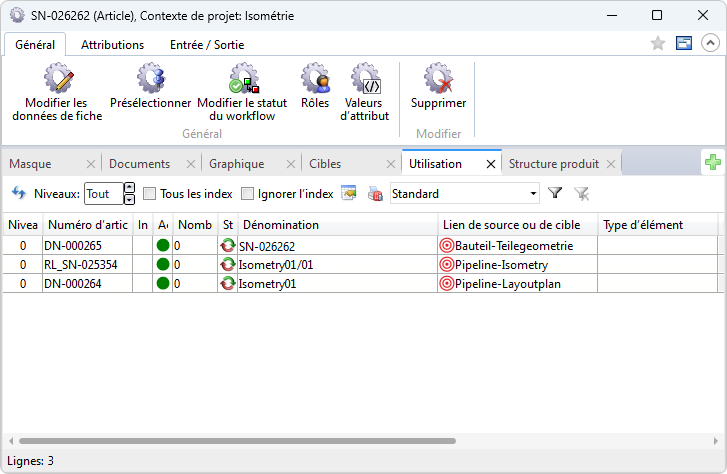Screen dimensions: 727x474
Task: Click target icon next to Pipeline-Isometry
Action: click(x=446, y=264)
